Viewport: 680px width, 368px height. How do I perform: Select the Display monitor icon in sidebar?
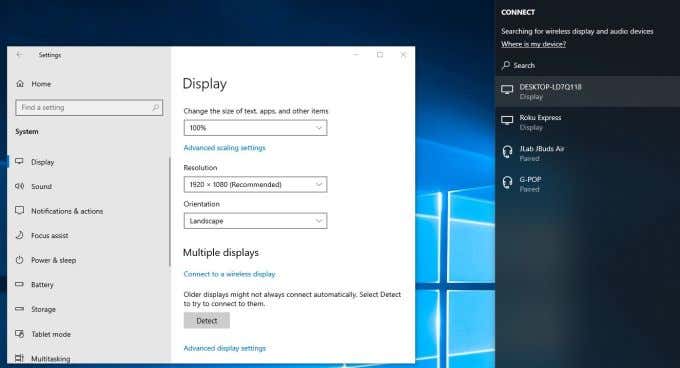pos(20,162)
